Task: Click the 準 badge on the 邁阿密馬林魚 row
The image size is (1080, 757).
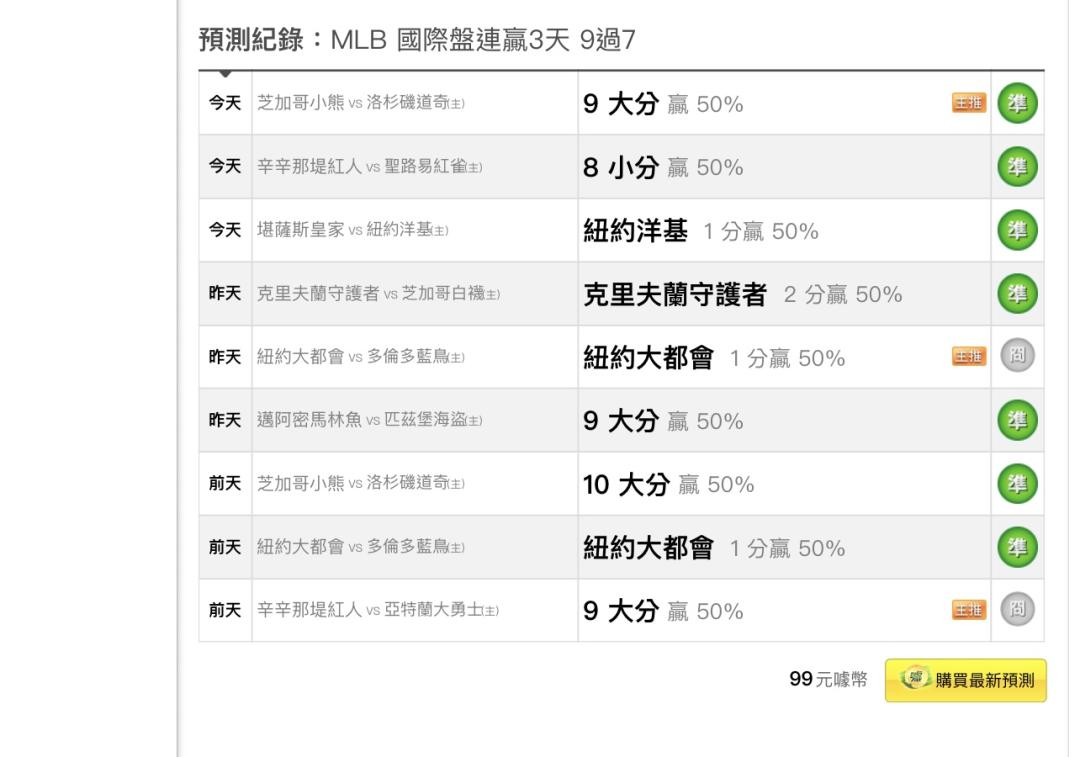Action: pos(1018,421)
